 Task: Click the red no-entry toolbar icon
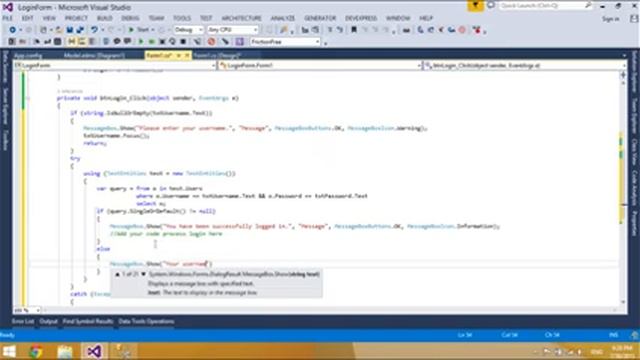click(x=211, y=42)
